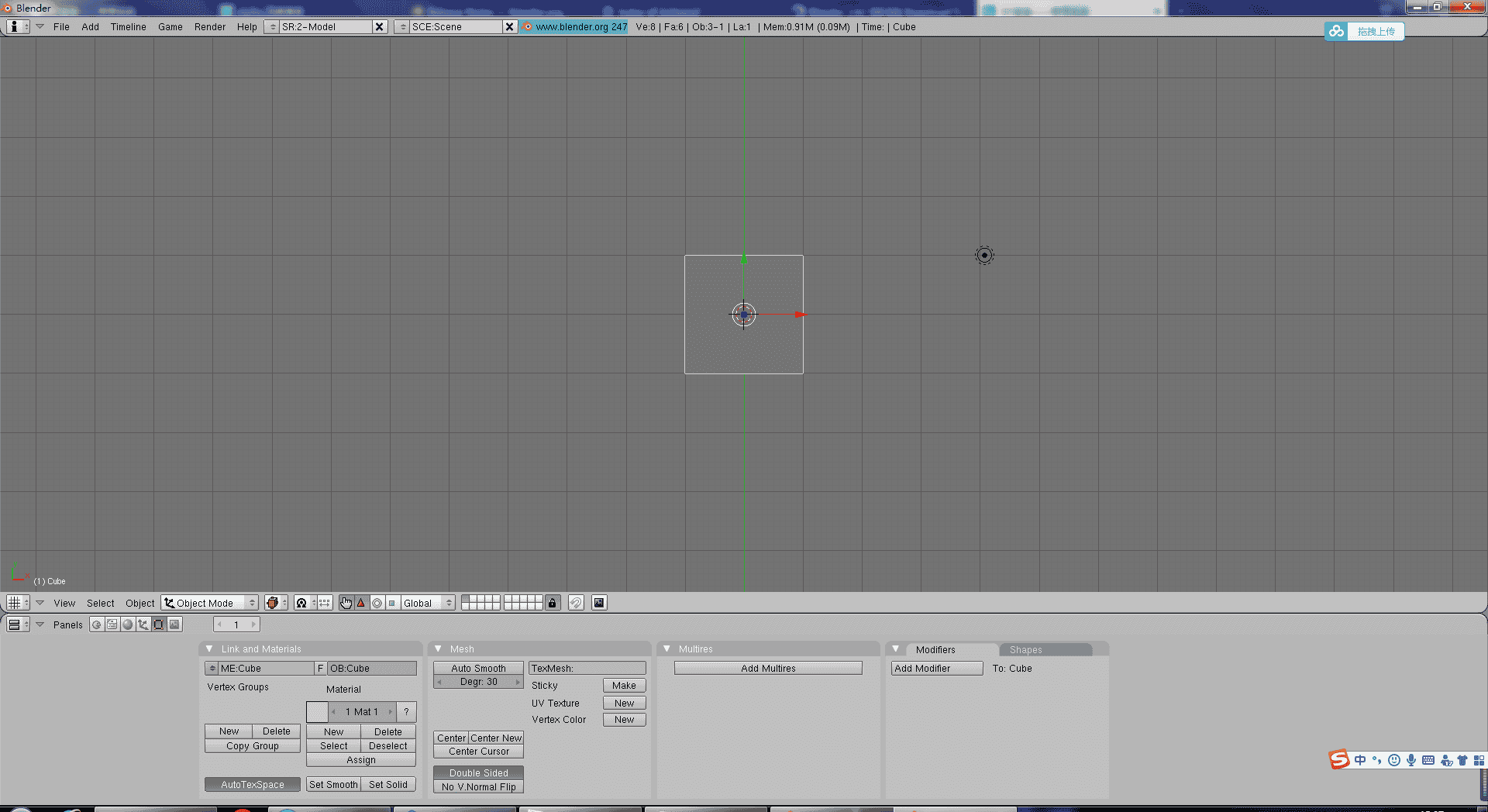Open the Render menu
1488x812 pixels.
click(x=209, y=27)
